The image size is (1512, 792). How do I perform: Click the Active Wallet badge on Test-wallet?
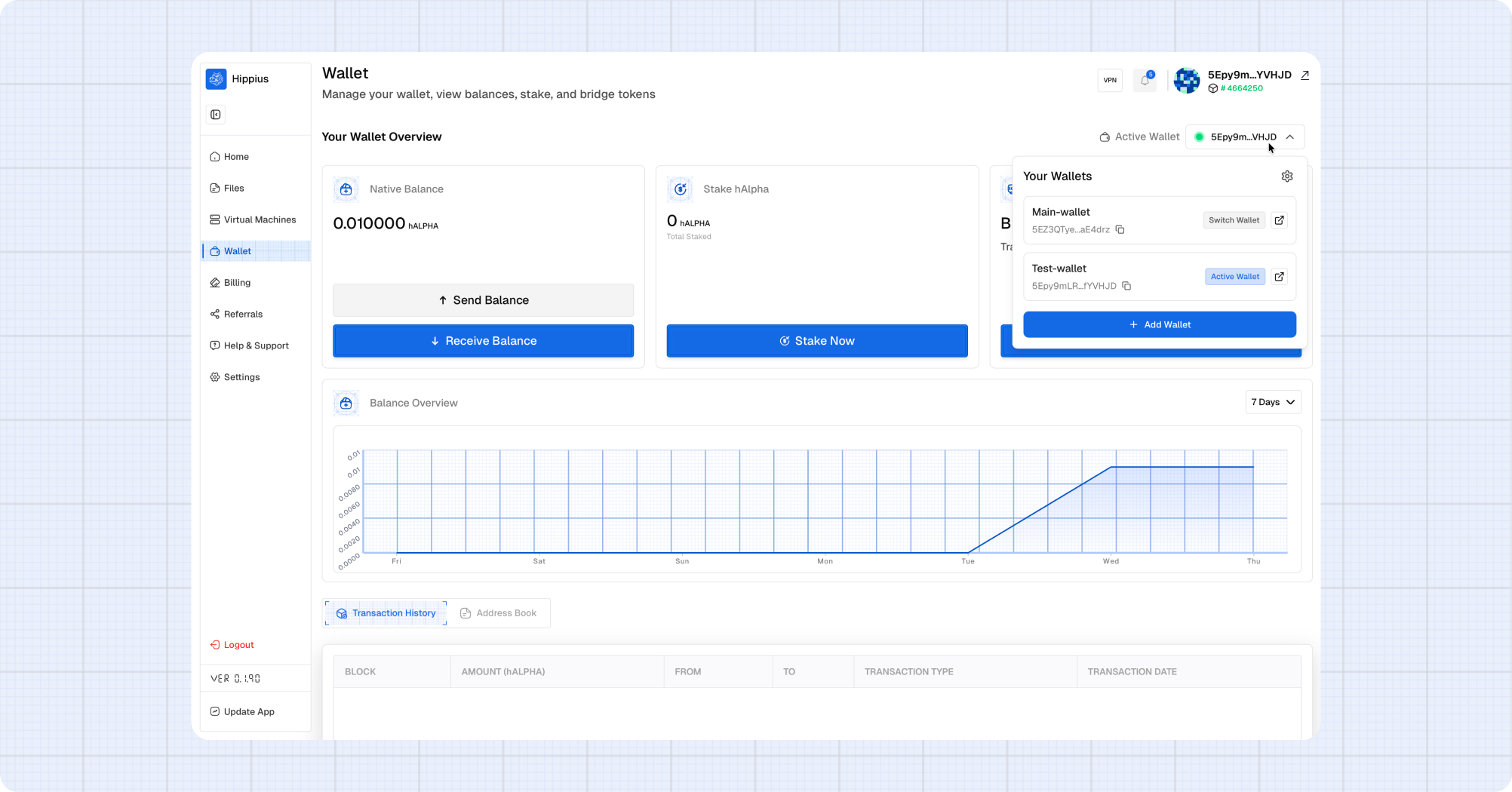(1234, 277)
